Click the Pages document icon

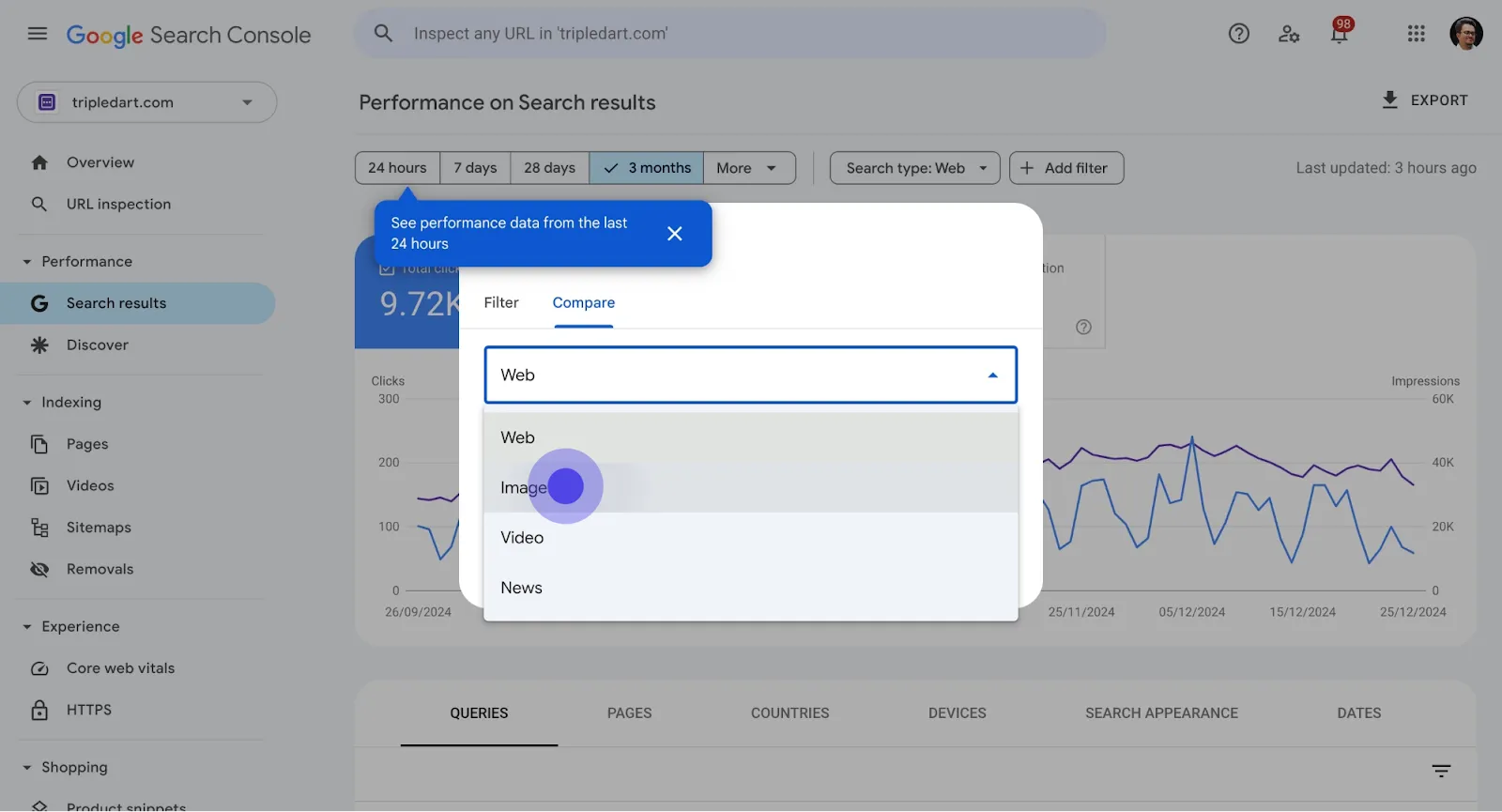click(x=39, y=444)
